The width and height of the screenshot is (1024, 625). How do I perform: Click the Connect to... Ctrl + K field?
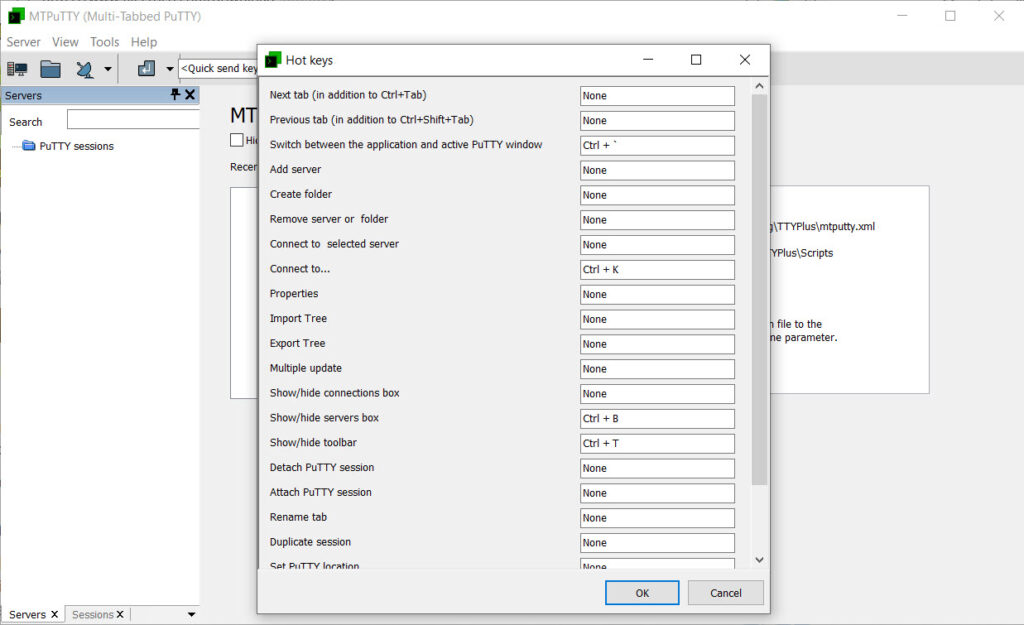tap(657, 270)
